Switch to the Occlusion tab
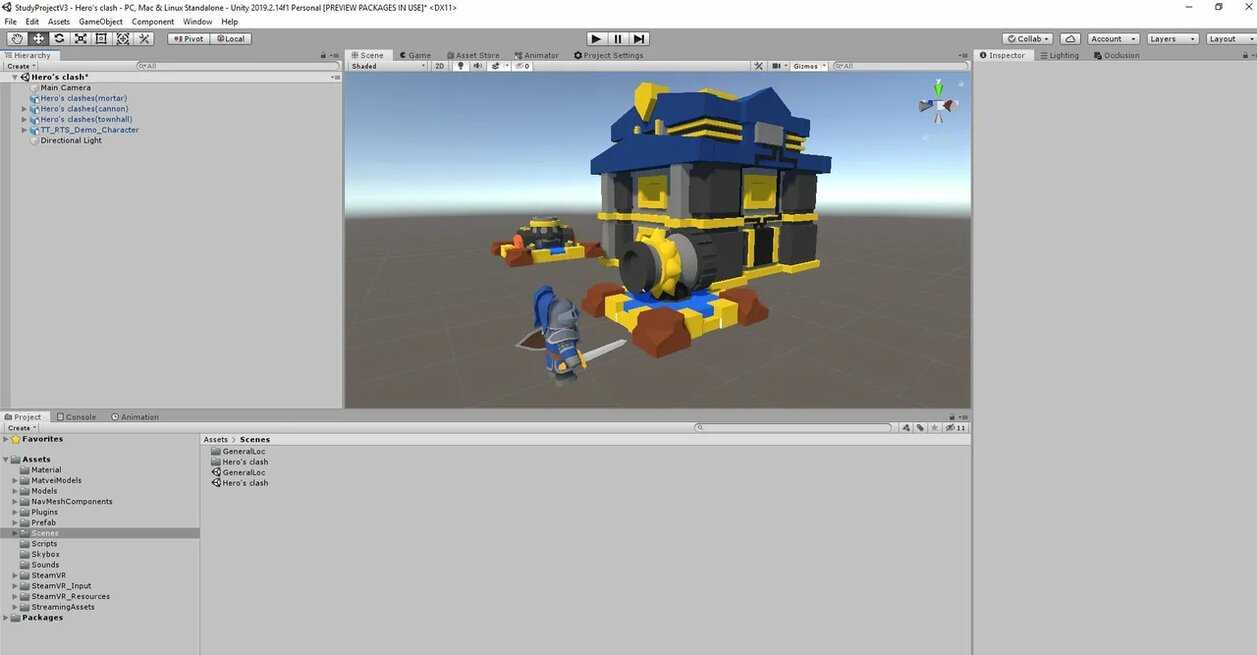1257x655 pixels. (1116, 56)
